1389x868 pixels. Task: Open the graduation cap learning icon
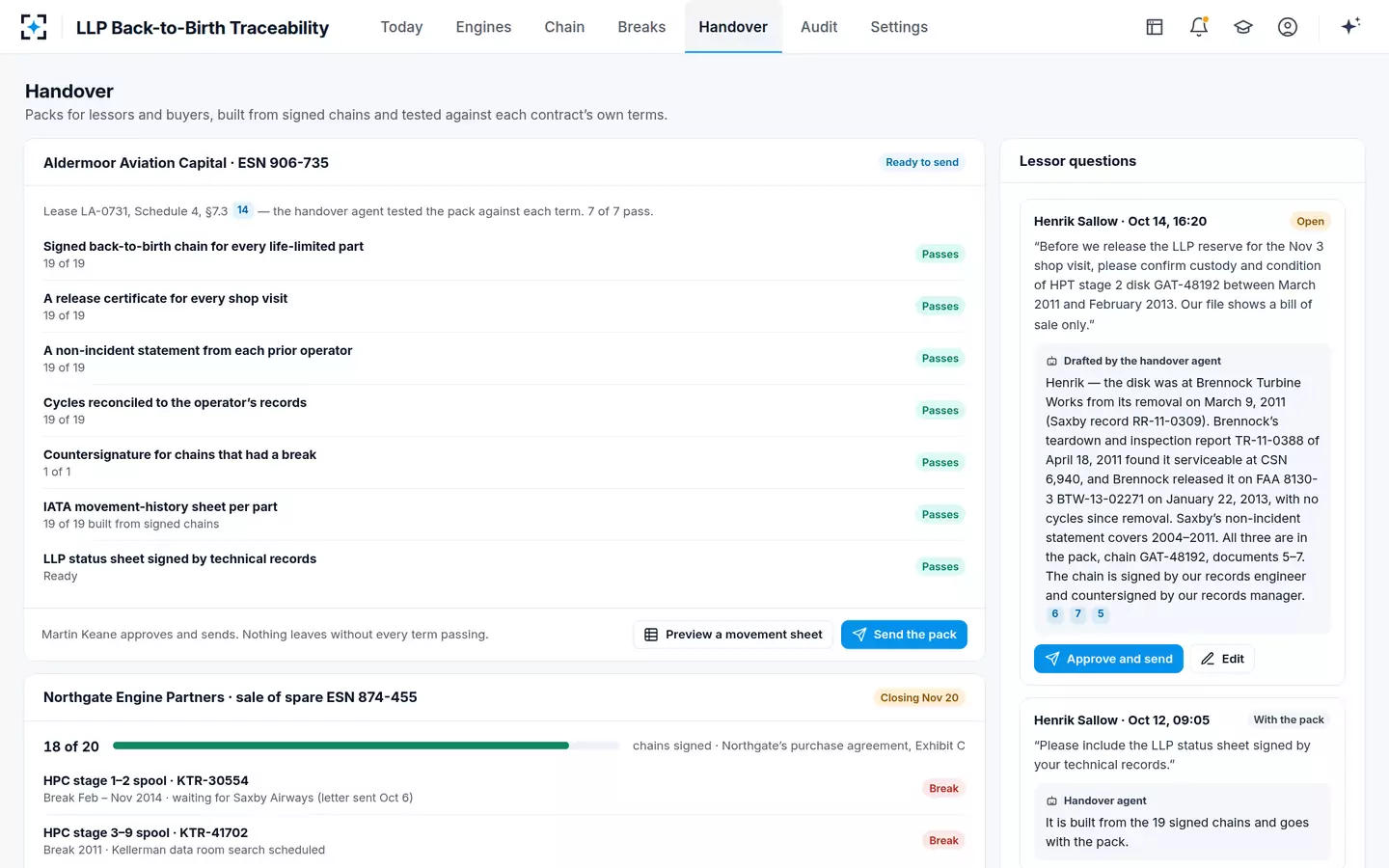[x=1243, y=27]
